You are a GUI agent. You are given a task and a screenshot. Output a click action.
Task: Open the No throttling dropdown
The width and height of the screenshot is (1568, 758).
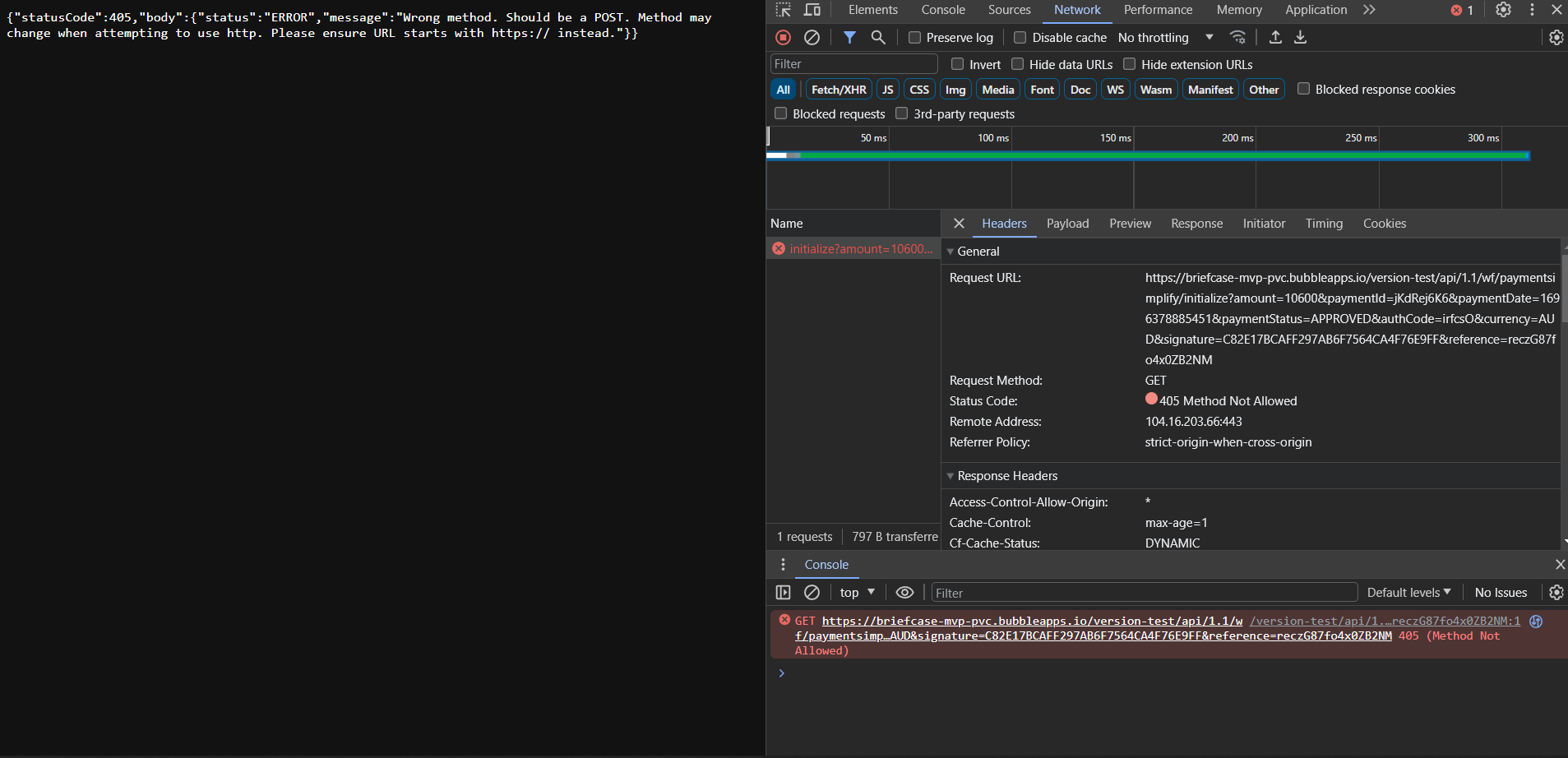(1165, 37)
